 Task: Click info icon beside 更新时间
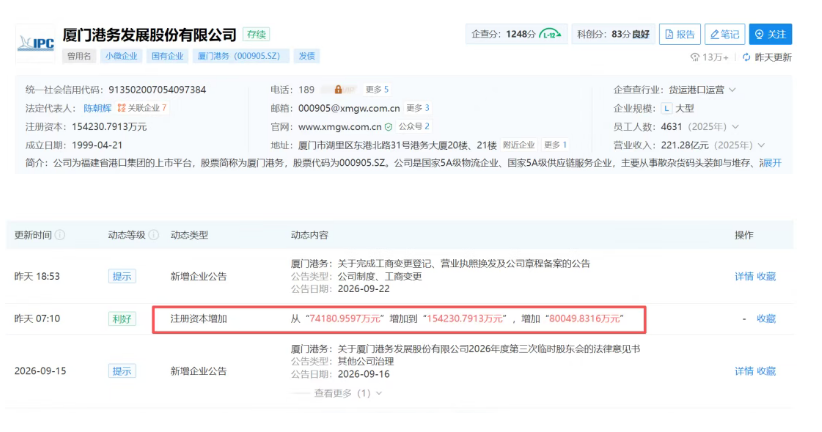pyautogui.click(x=60, y=235)
